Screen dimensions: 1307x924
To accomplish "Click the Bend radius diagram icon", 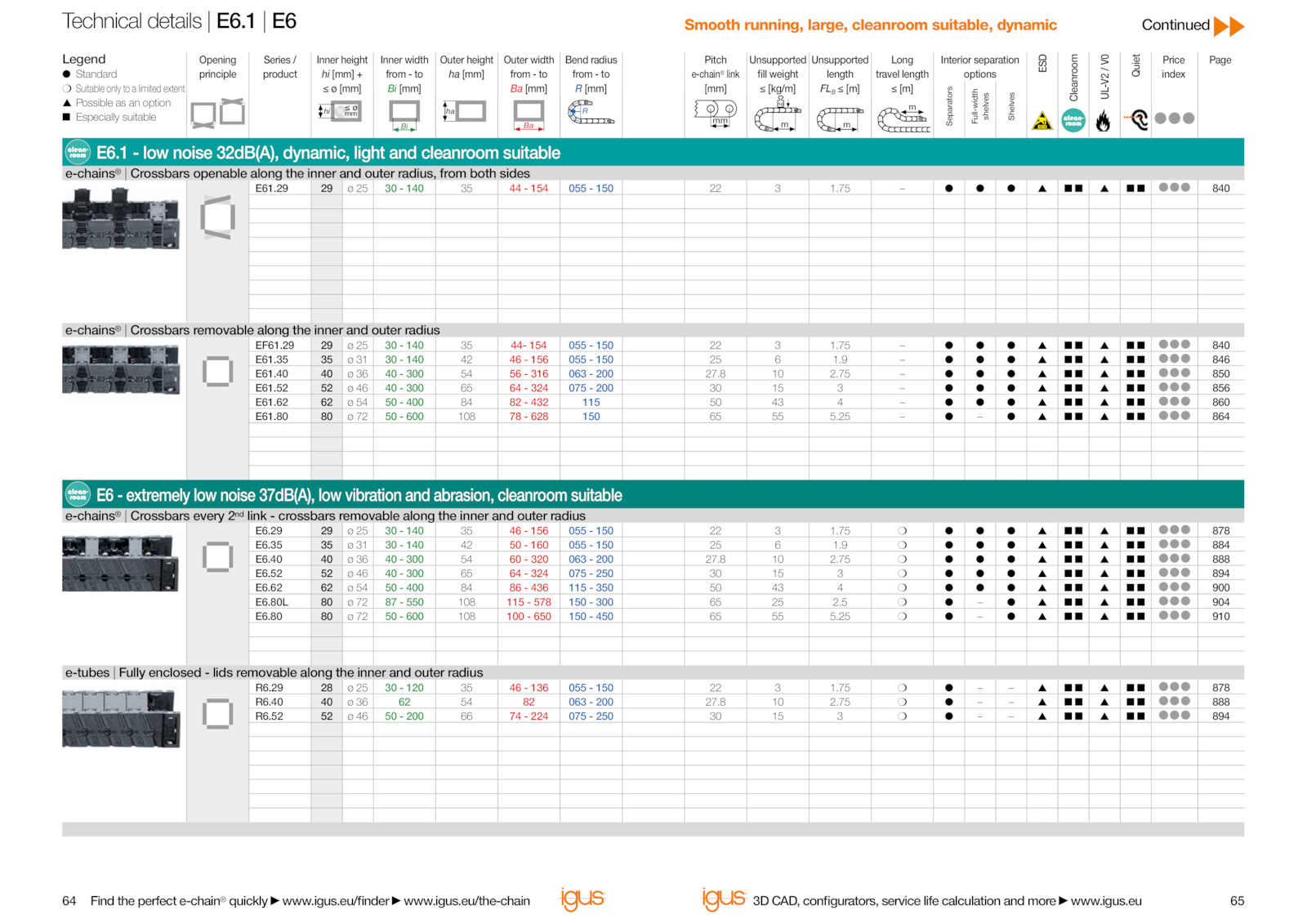I will pos(590,113).
